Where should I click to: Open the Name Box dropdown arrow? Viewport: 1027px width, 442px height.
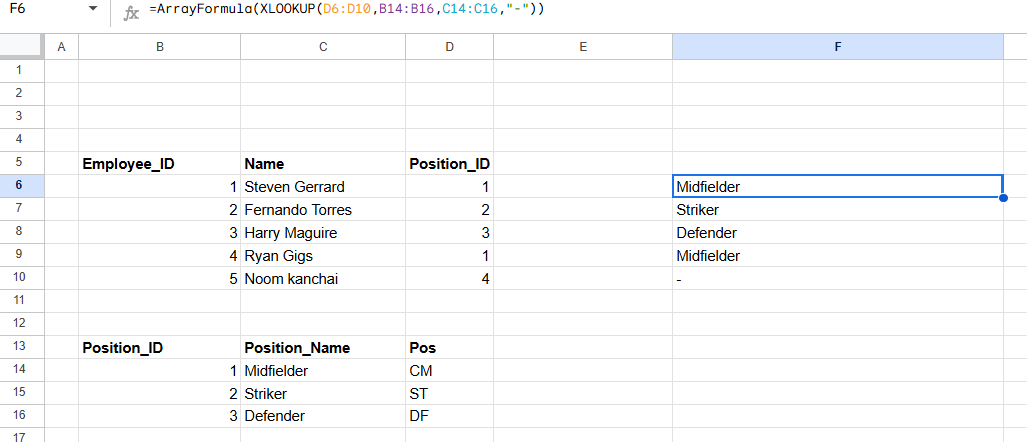coord(93,9)
